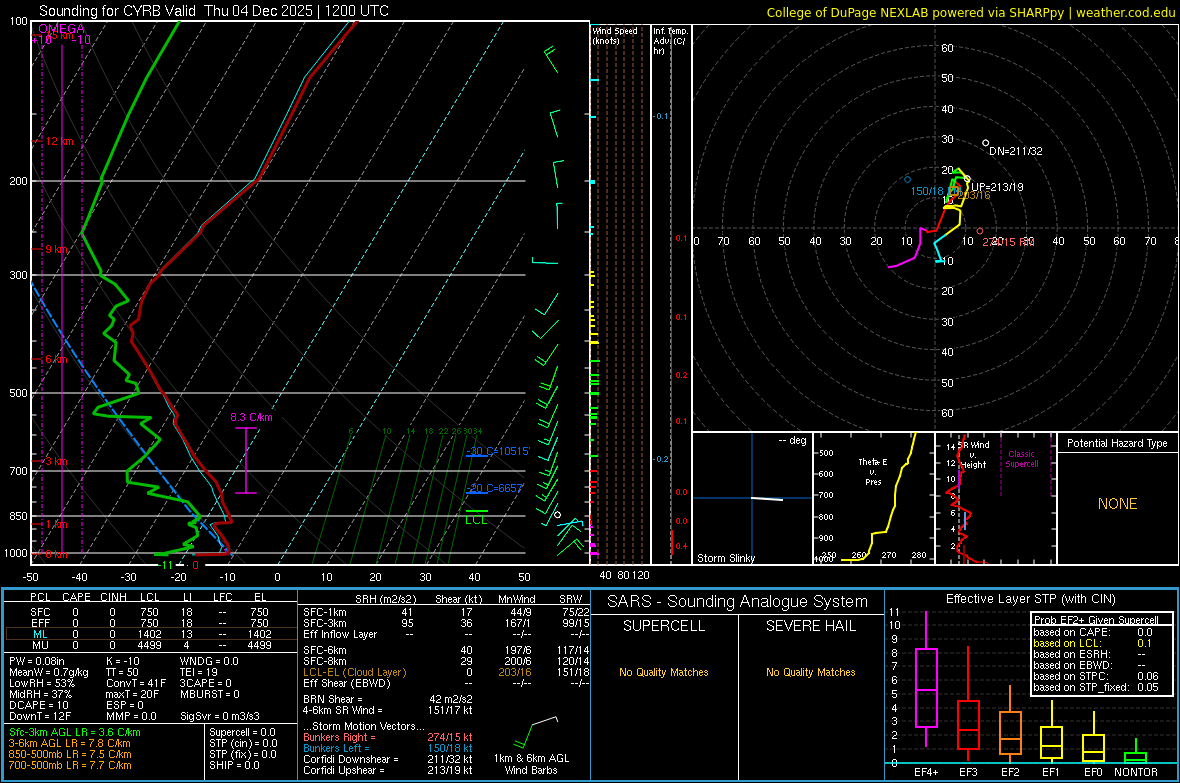
Task: Click the 'Supercell = 0.0' value
Action: click(x=242, y=732)
